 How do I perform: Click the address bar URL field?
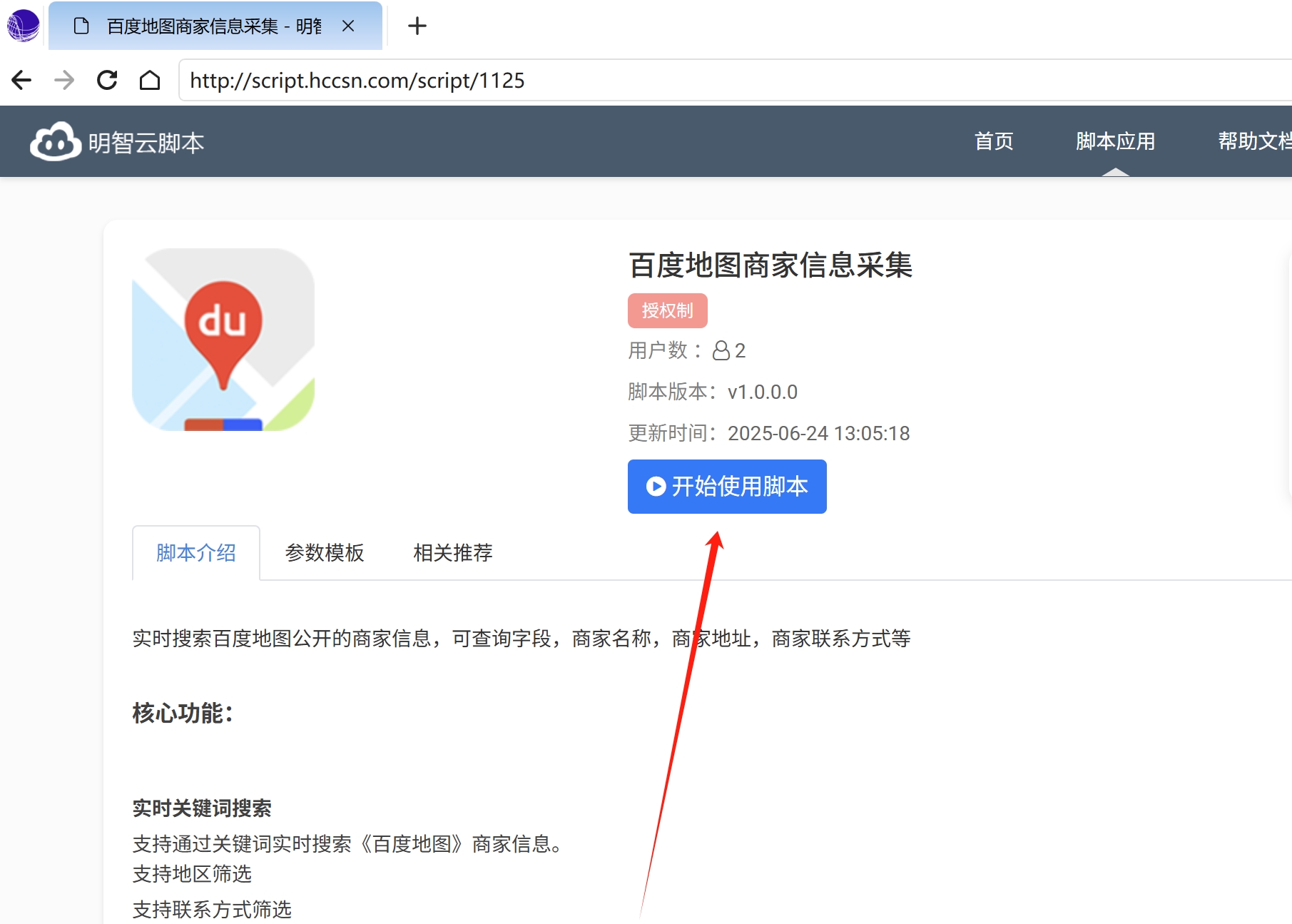735,81
